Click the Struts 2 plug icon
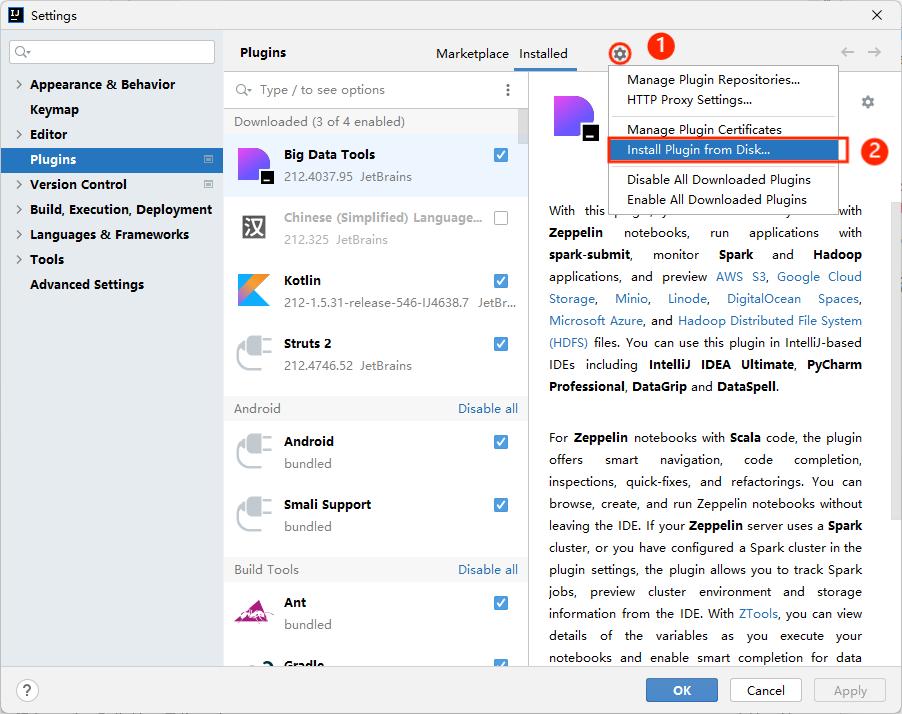The image size is (902, 714). click(x=254, y=353)
